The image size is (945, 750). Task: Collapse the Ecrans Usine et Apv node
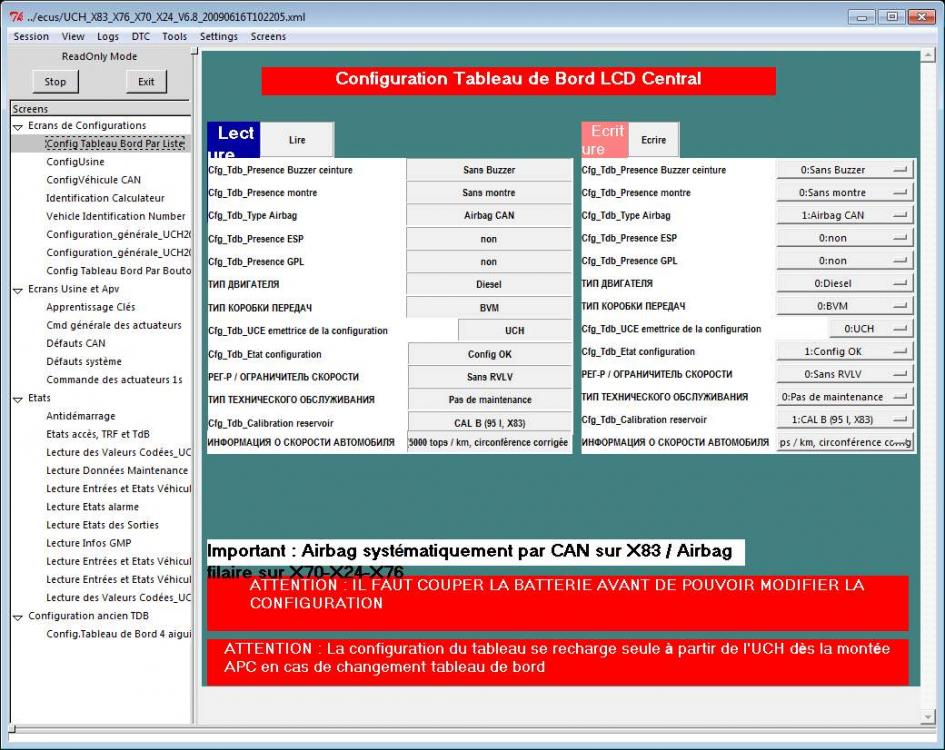point(18,290)
